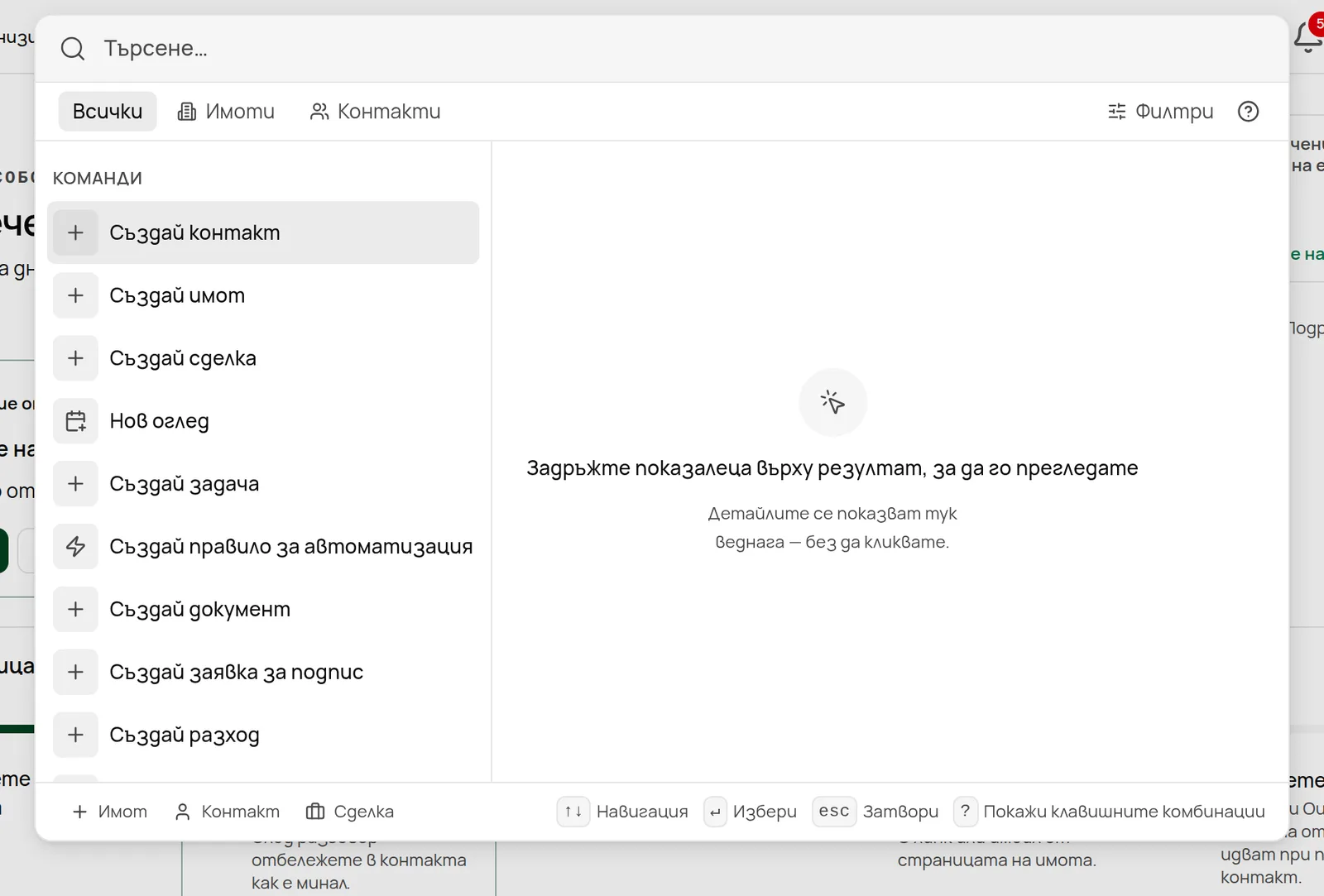
Task: Switch to the Имоти tab
Action: click(x=226, y=112)
